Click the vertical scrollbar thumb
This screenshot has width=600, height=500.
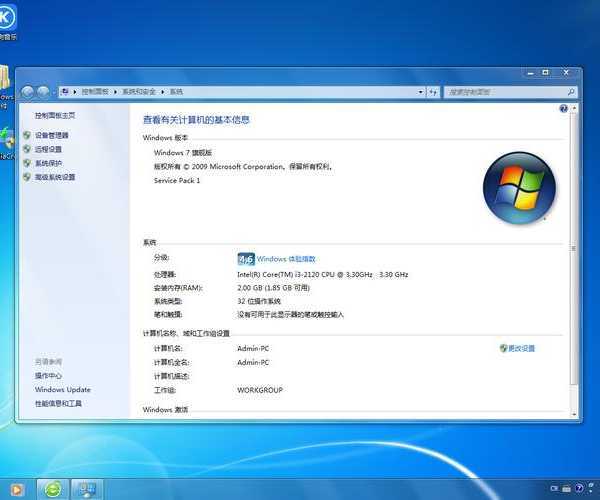[x=574, y=249]
